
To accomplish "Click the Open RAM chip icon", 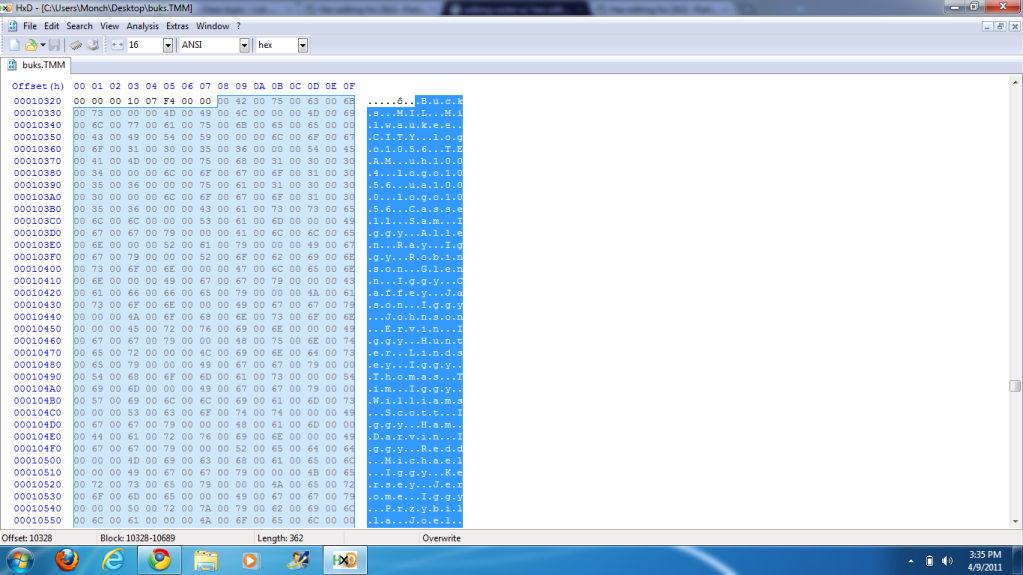I will point(75,45).
